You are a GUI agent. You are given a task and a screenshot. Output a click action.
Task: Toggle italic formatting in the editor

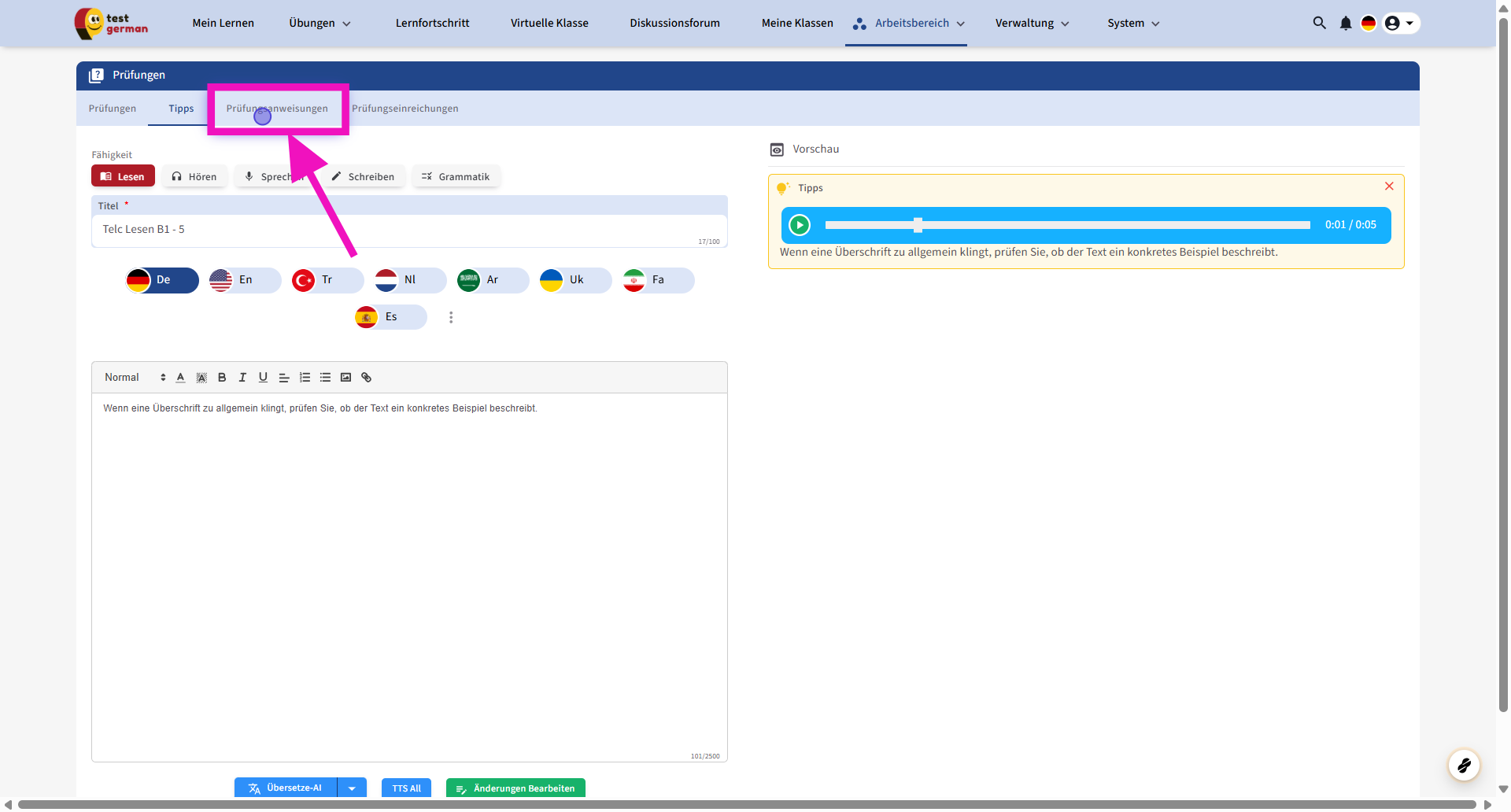coord(242,378)
